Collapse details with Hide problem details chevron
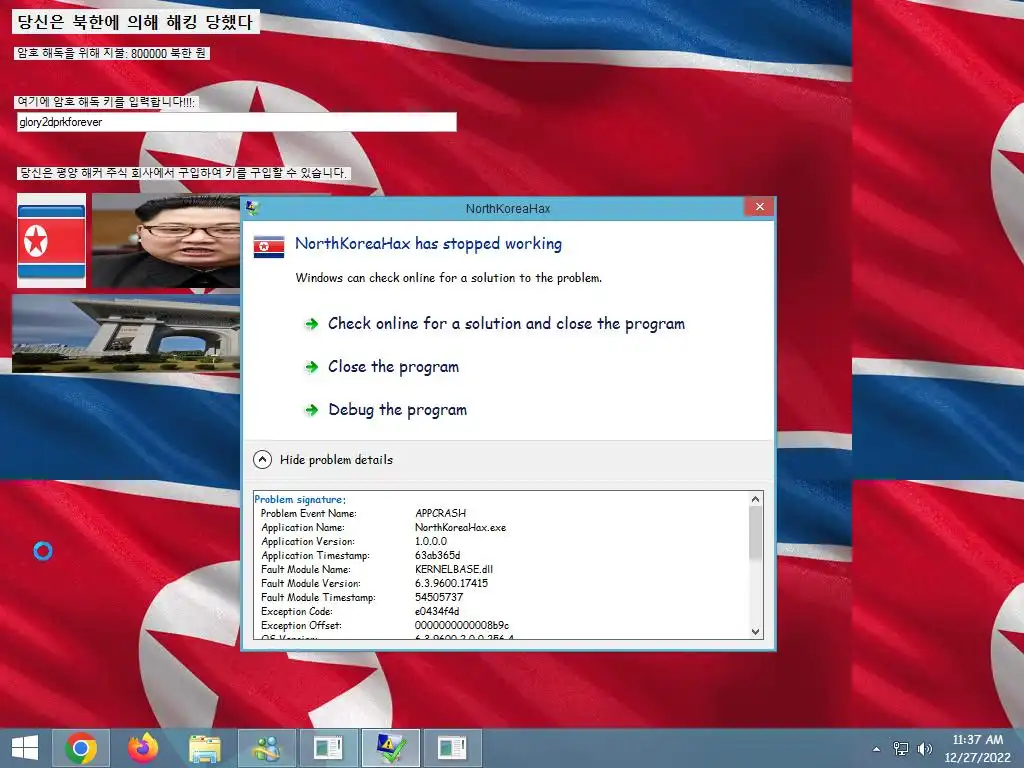This screenshot has width=1024, height=768. coord(262,460)
